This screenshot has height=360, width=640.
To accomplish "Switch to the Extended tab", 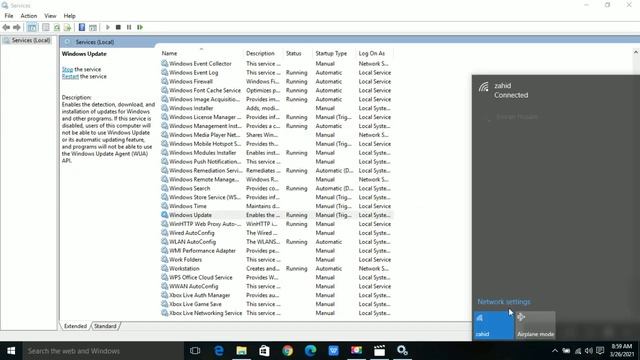I will 76,326.
